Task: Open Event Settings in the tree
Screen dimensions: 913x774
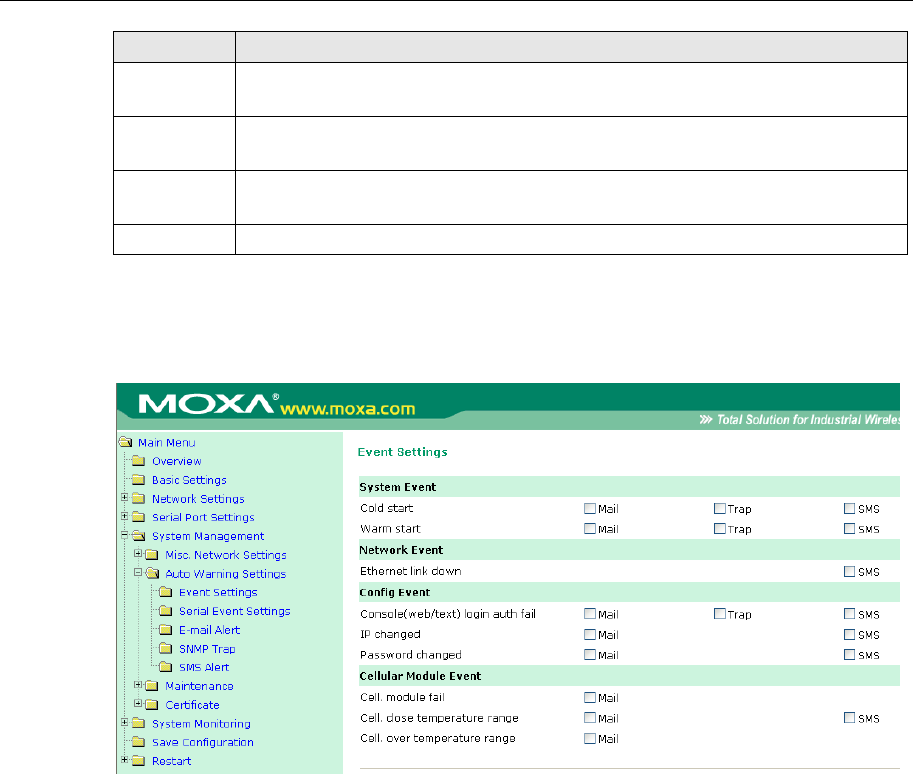Action: 218,592
